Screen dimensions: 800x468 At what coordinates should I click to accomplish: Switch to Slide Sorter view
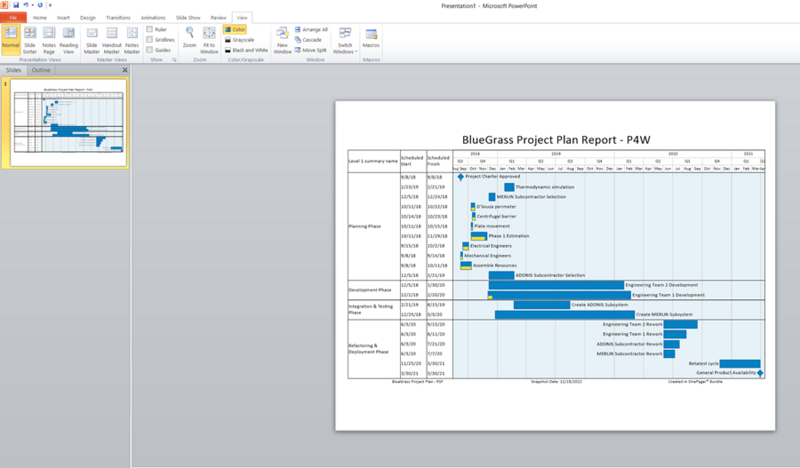pos(30,40)
